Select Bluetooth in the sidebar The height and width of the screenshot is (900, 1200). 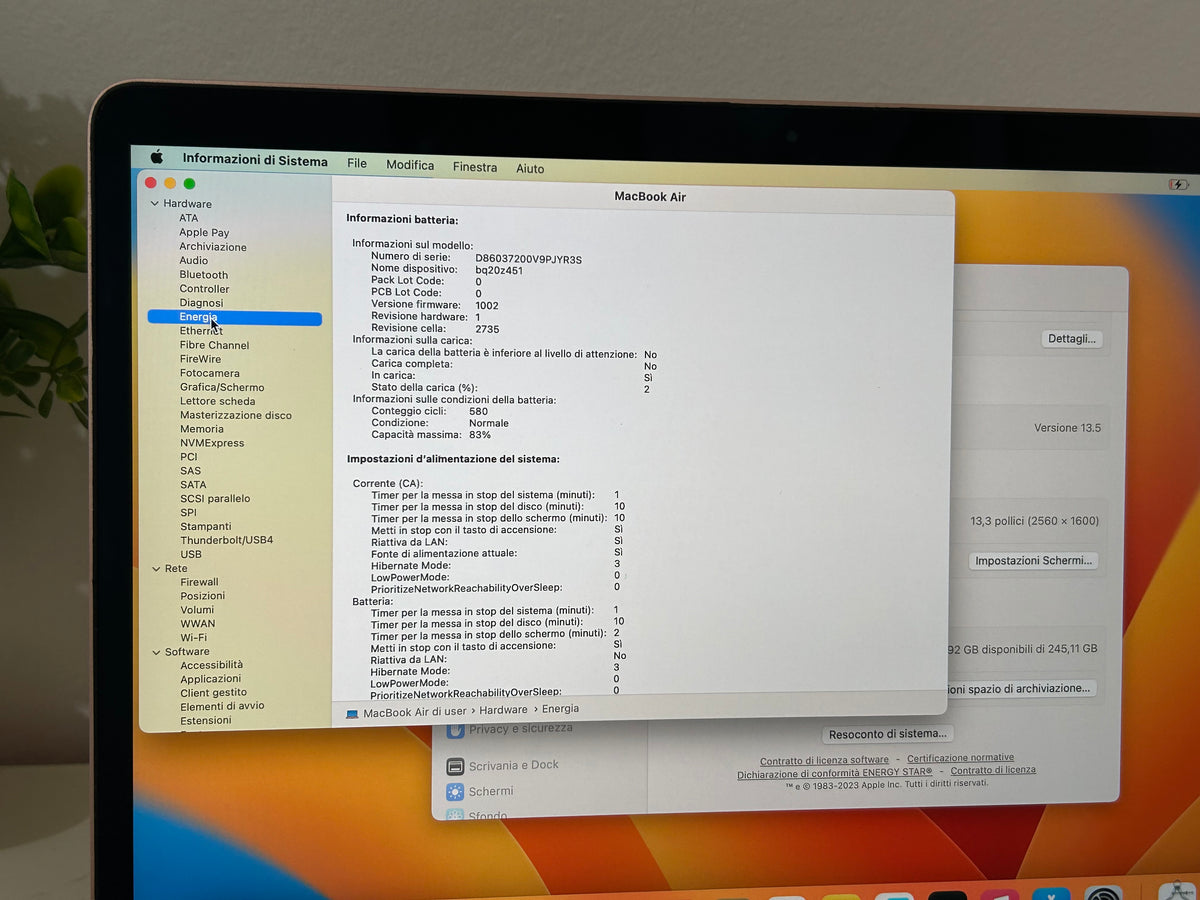click(x=204, y=275)
